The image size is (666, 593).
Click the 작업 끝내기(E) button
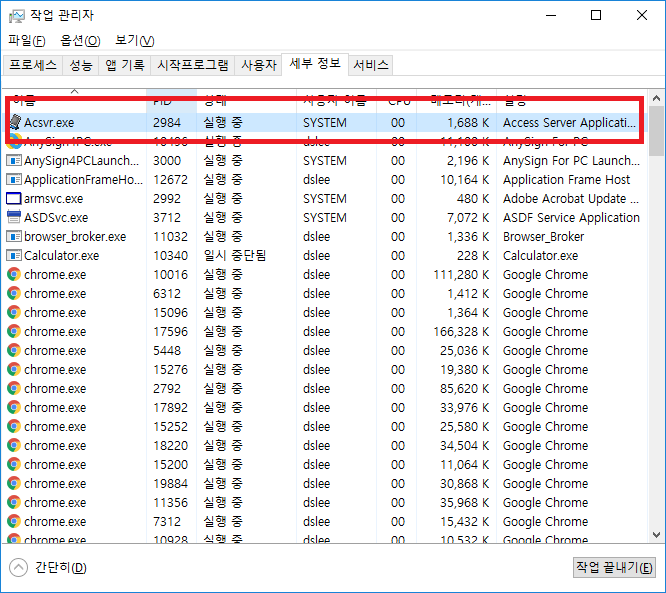click(x=614, y=568)
